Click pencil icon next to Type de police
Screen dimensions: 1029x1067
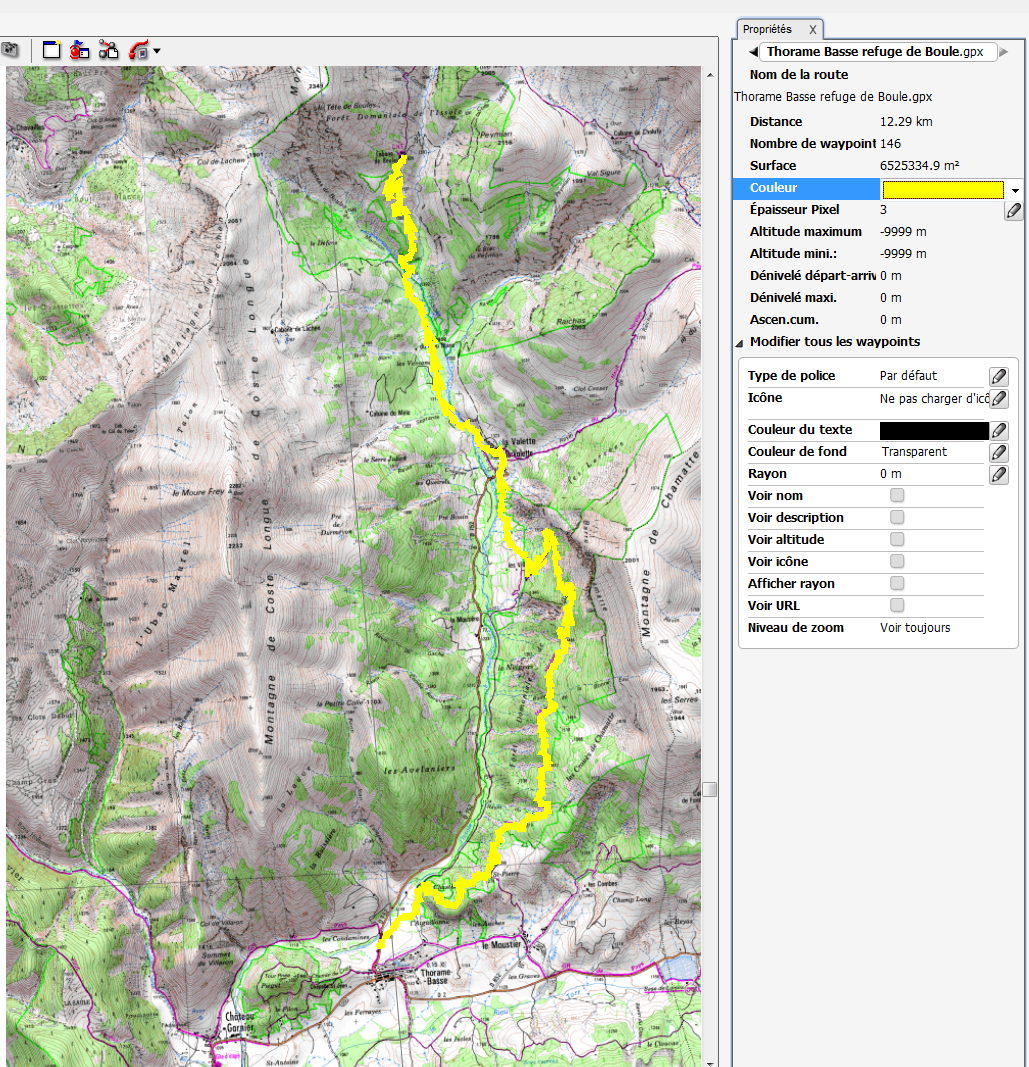[998, 376]
